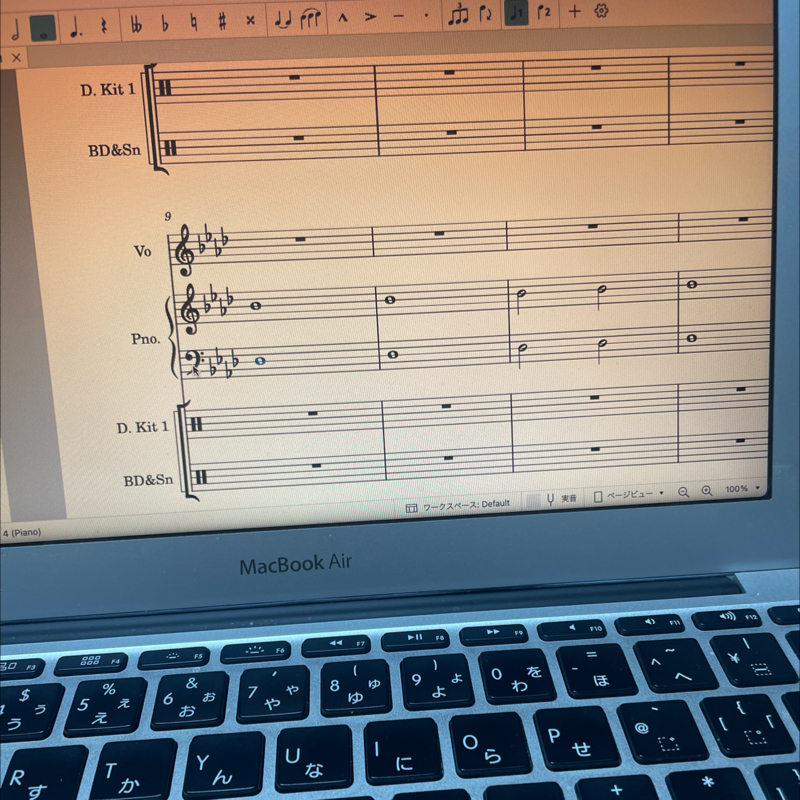
Task: Close the open score tab
Action: (16, 58)
